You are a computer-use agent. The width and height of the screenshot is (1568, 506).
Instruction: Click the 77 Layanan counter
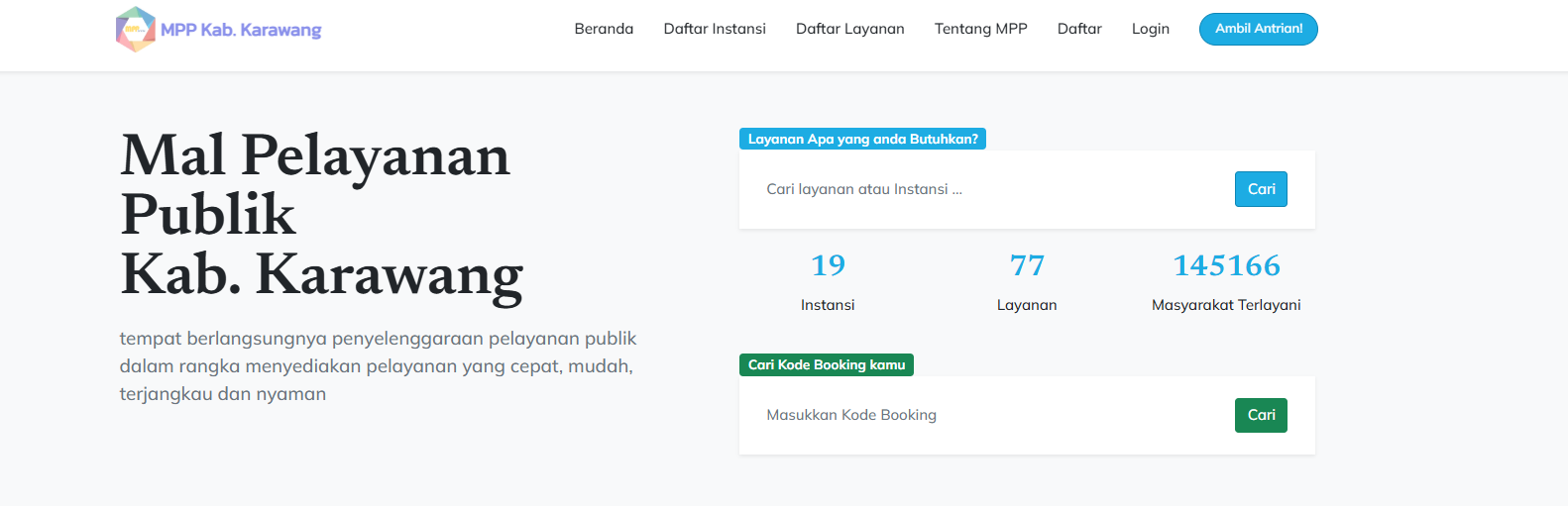tap(1027, 282)
